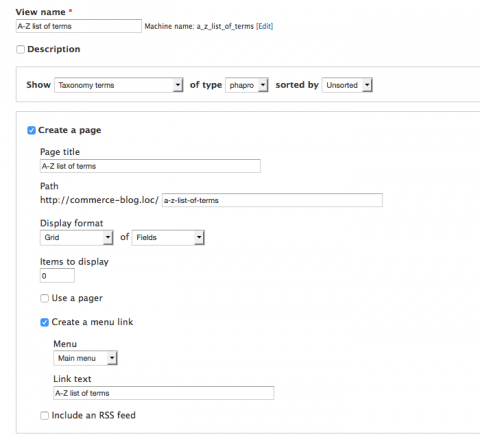This screenshot has height=439, width=480.
Task: Open the machine name Edit link
Action: coord(265,26)
